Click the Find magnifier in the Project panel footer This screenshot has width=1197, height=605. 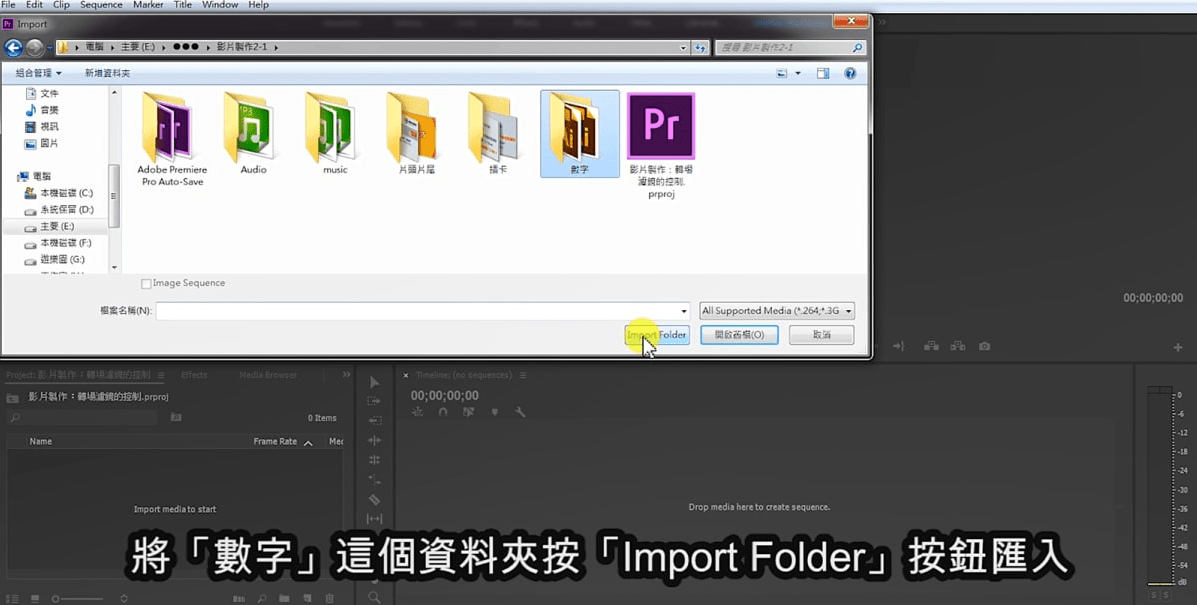tap(262, 599)
